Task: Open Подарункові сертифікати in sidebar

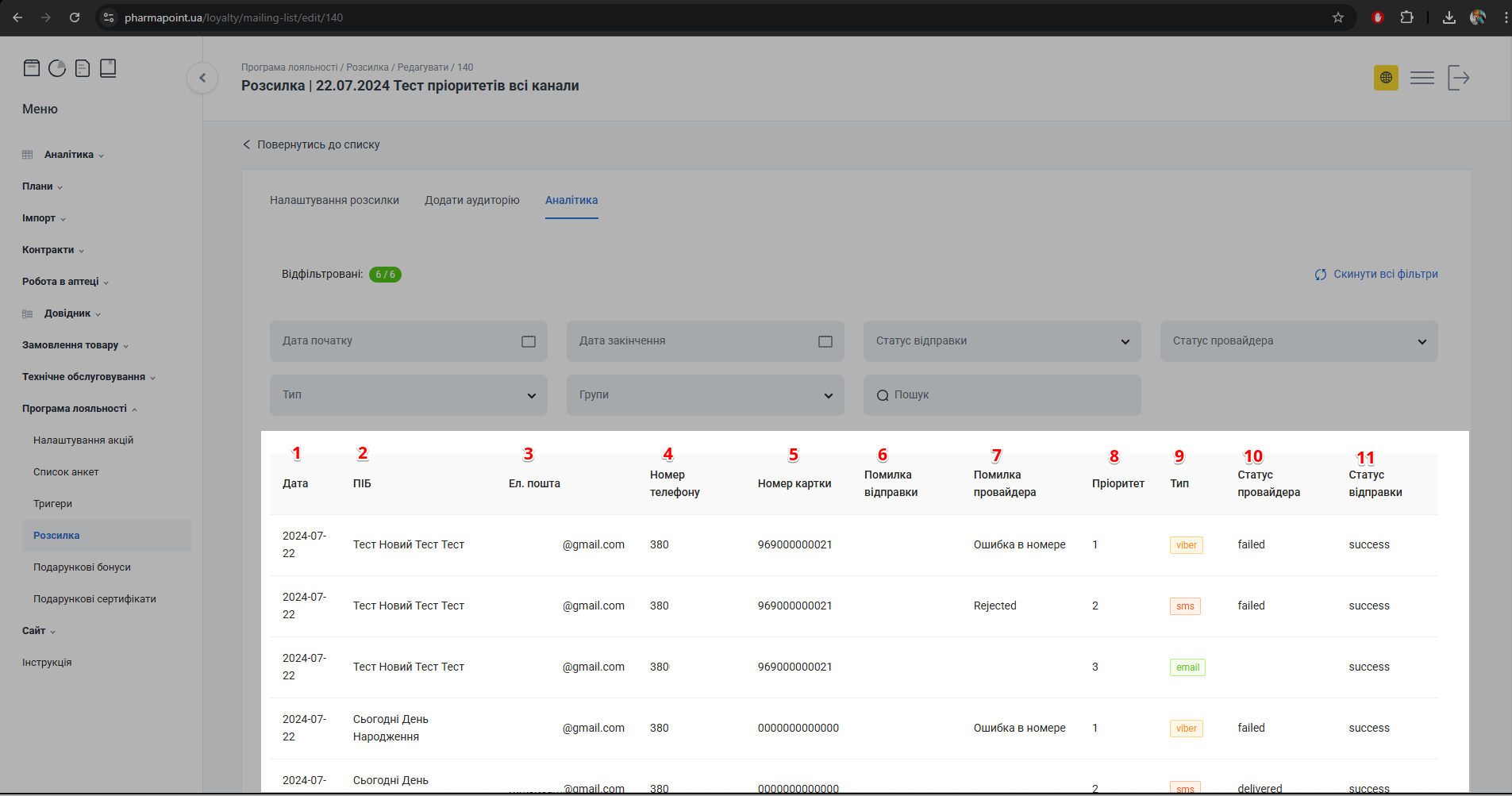Action: (94, 599)
